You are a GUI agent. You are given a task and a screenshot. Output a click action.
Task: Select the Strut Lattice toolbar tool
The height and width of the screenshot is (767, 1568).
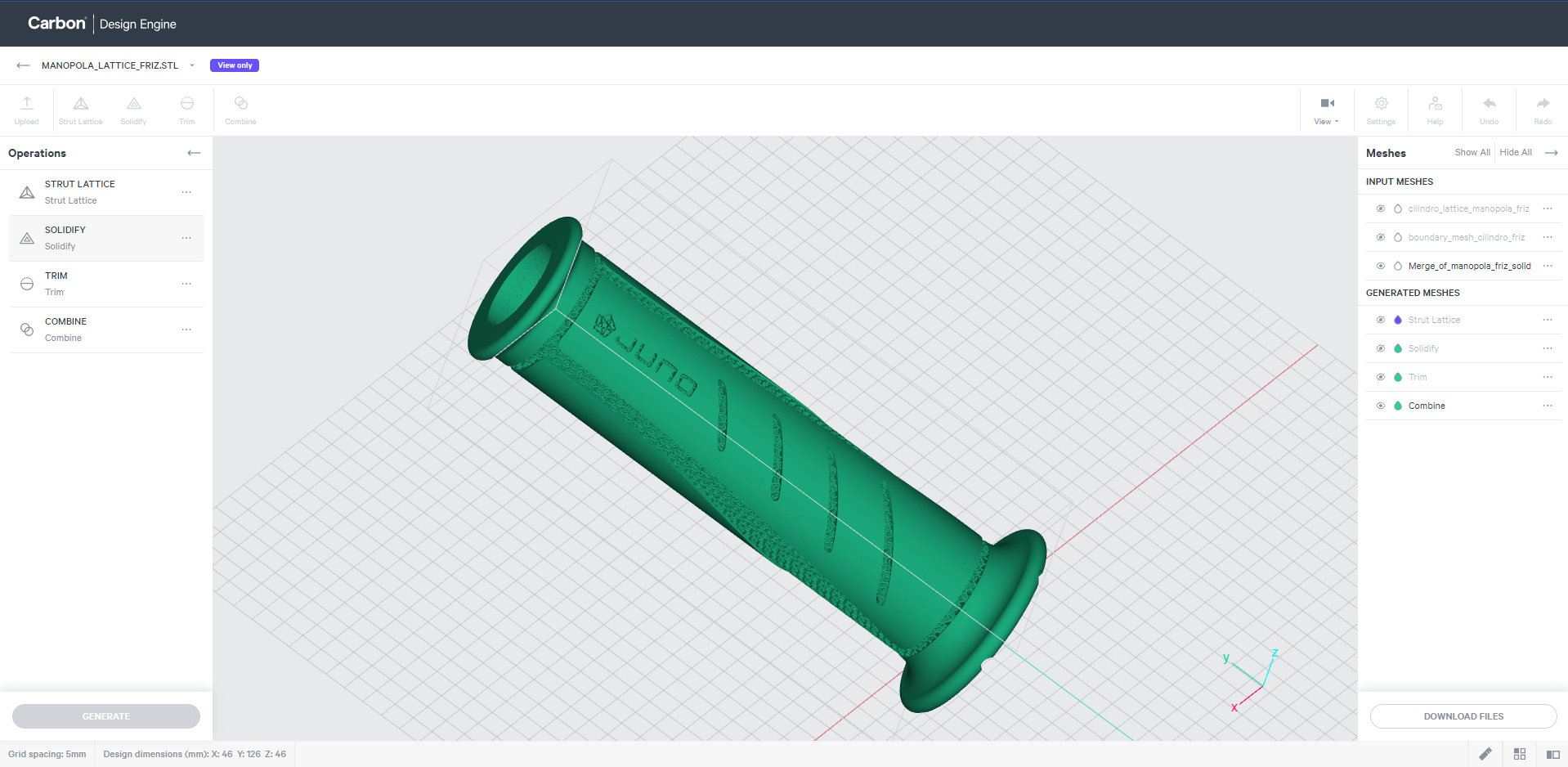[x=80, y=110]
